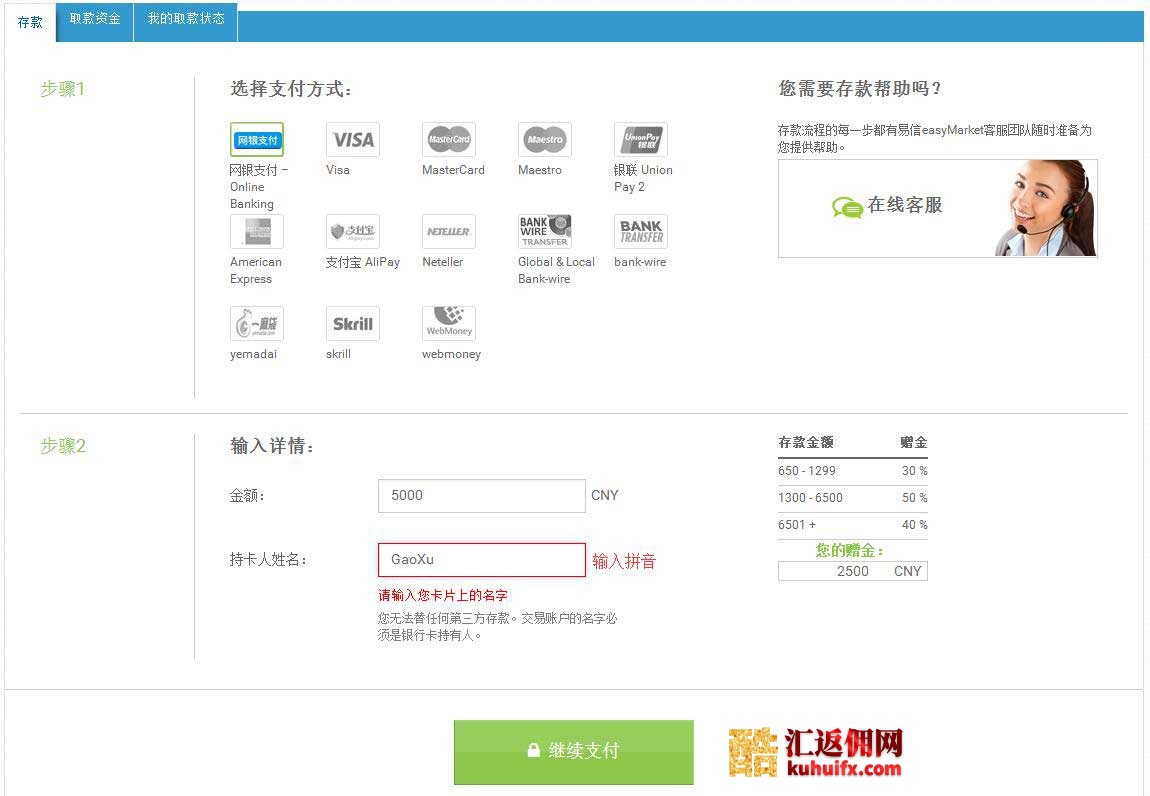Screen dimensions: 1150x796
Task: Pick the Maestro card icon
Action: coord(545,140)
